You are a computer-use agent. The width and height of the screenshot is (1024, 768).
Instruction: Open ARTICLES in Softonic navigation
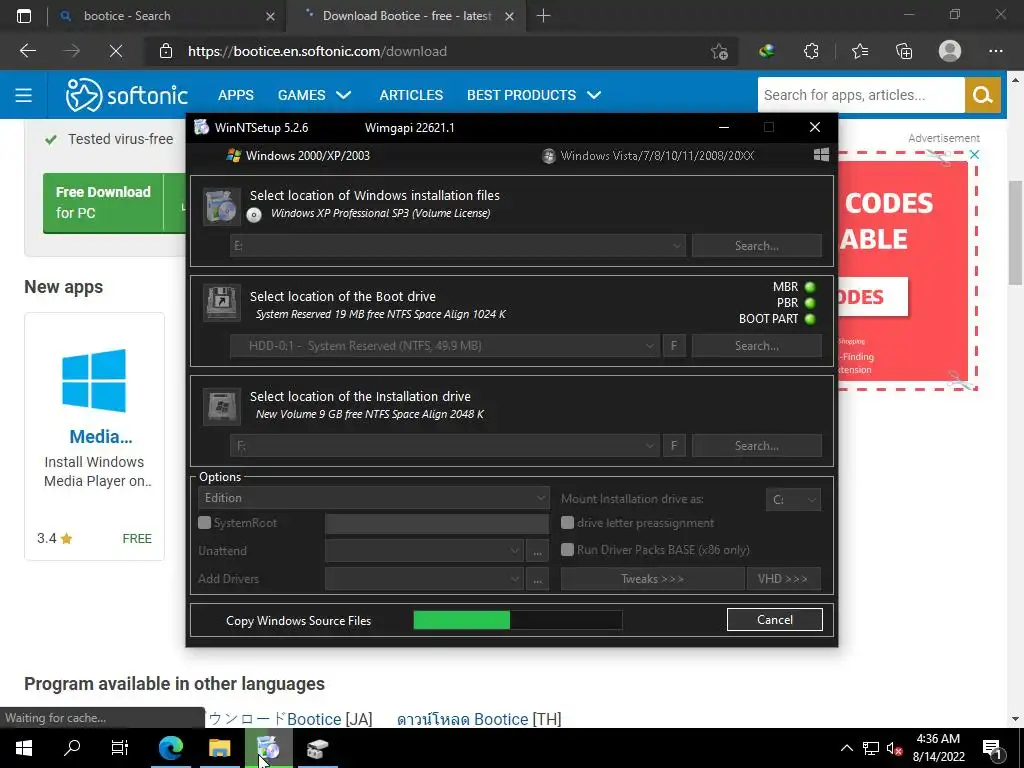tap(411, 95)
